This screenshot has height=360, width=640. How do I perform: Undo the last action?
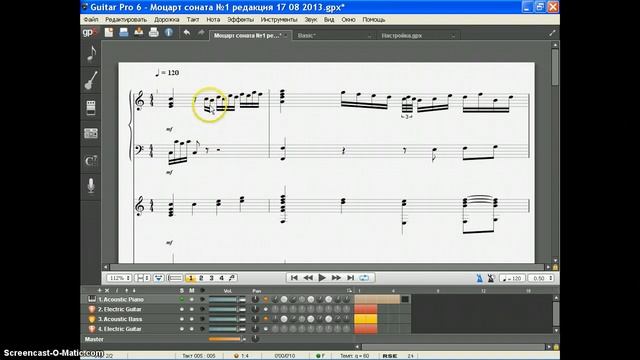point(187,33)
